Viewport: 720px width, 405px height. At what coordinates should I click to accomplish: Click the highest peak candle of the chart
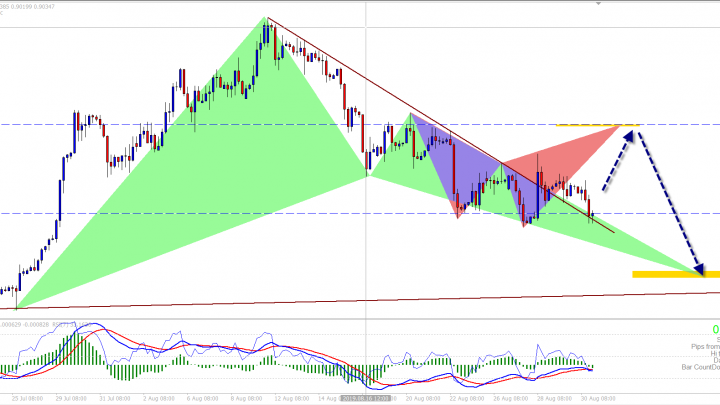pyautogui.click(x=267, y=32)
